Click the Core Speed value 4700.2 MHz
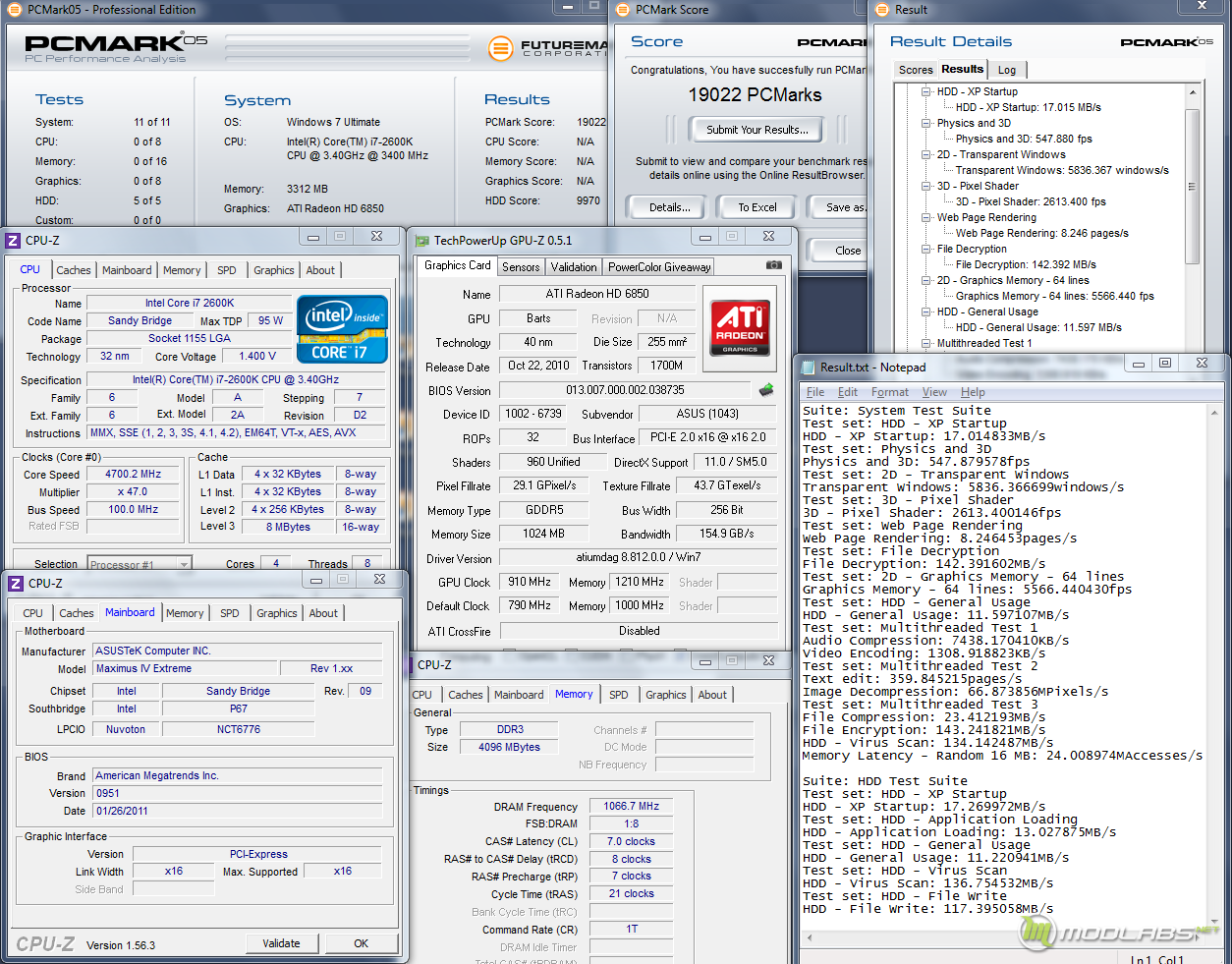The width and height of the screenshot is (1232, 964). (134, 474)
